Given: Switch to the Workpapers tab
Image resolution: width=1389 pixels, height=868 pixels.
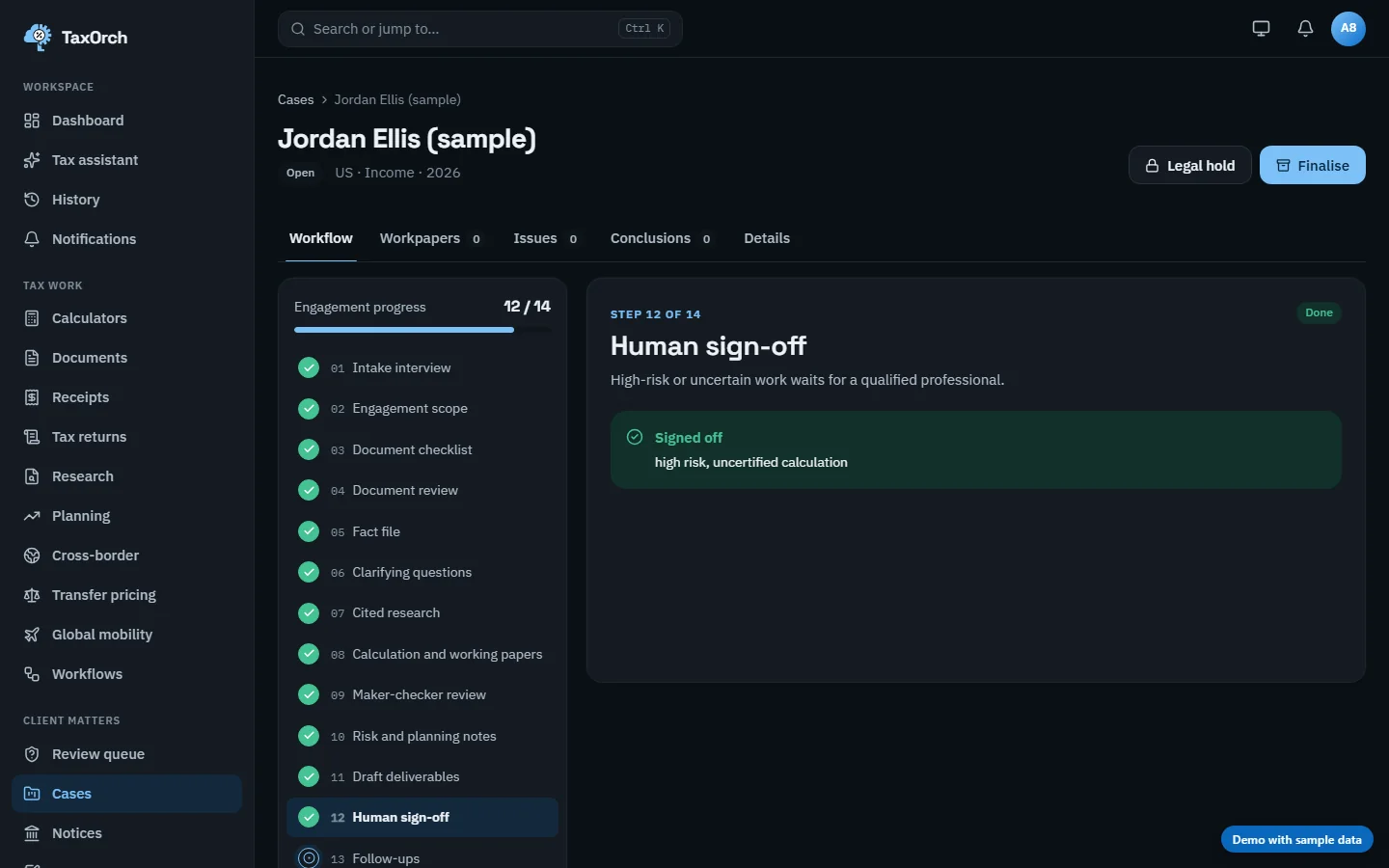Looking at the screenshot, I should tap(431, 238).
